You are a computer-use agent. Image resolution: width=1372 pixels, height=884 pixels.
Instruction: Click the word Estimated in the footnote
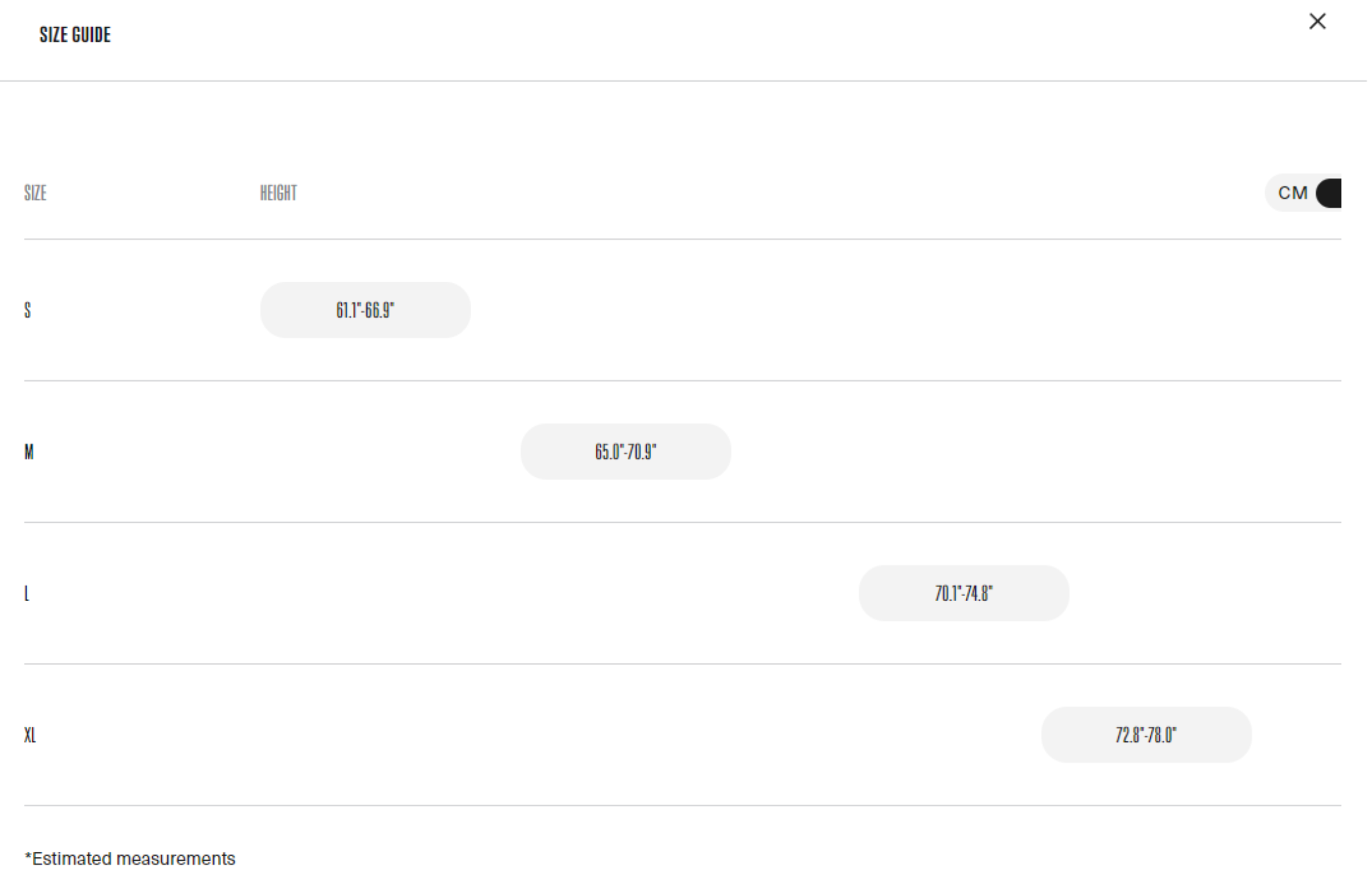[72, 859]
